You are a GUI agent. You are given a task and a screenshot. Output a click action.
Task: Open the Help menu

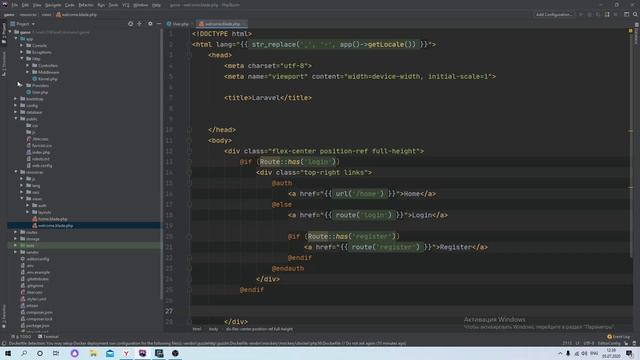coord(156,5)
